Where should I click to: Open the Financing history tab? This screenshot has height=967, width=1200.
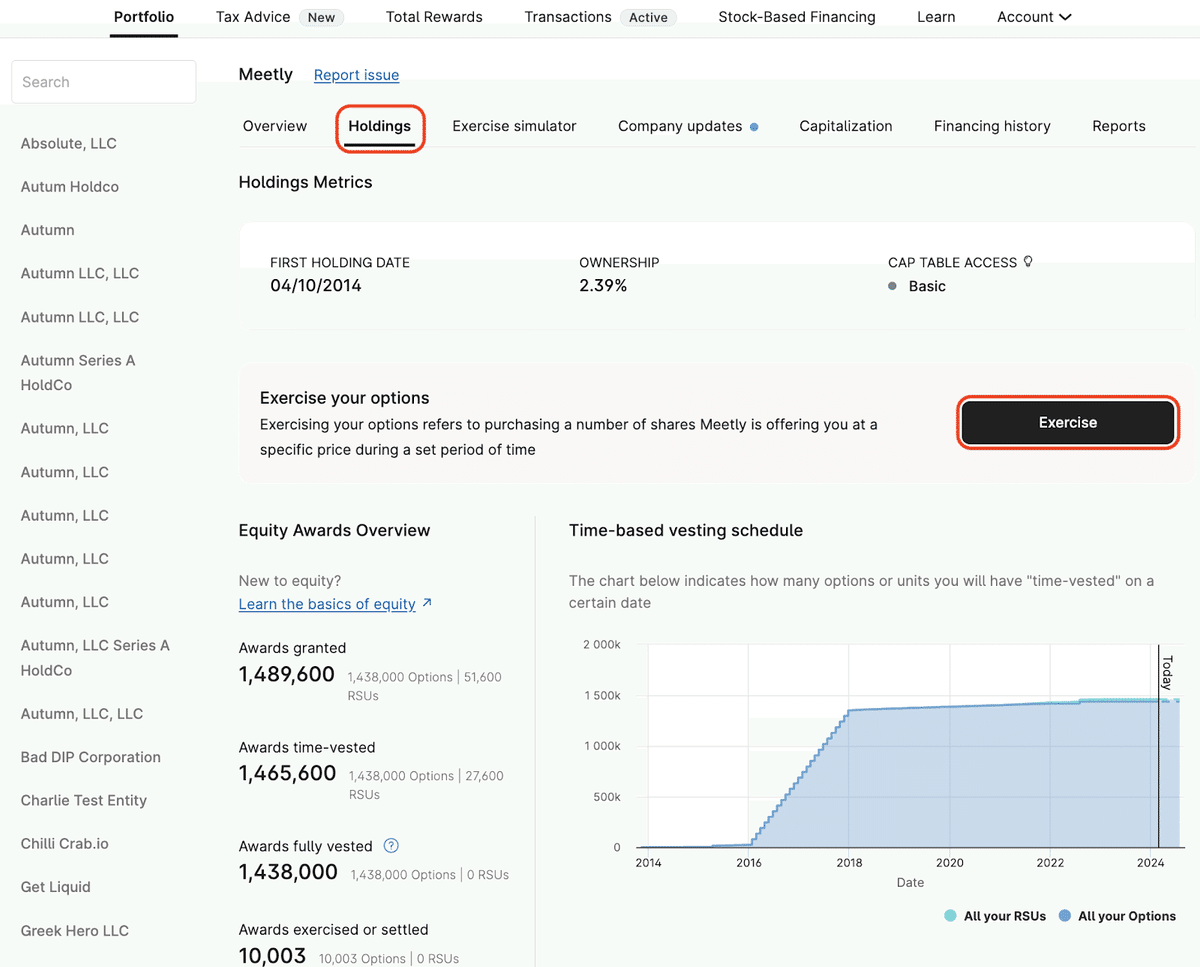991,126
